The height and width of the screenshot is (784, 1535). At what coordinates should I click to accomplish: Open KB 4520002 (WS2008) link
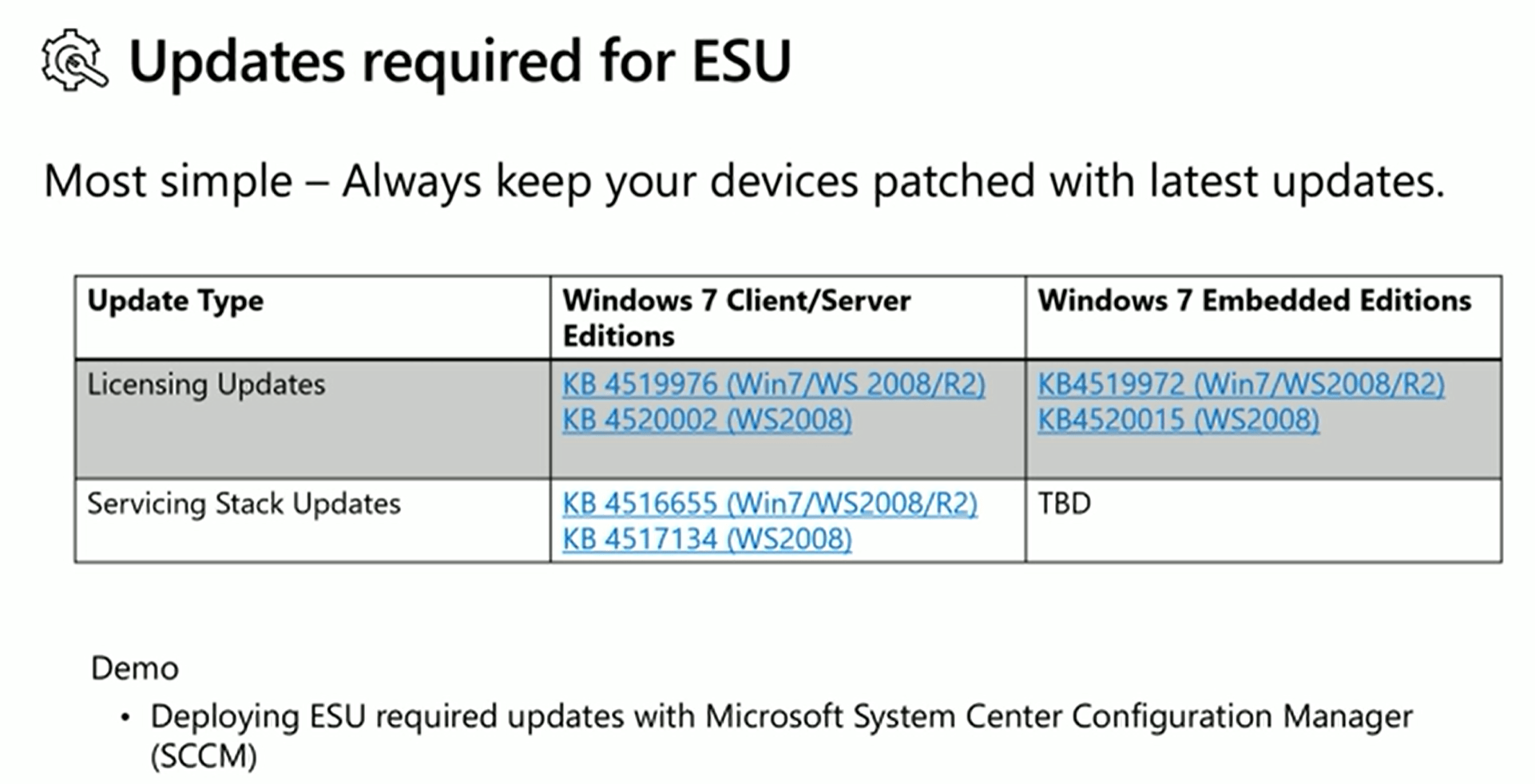(707, 420)
